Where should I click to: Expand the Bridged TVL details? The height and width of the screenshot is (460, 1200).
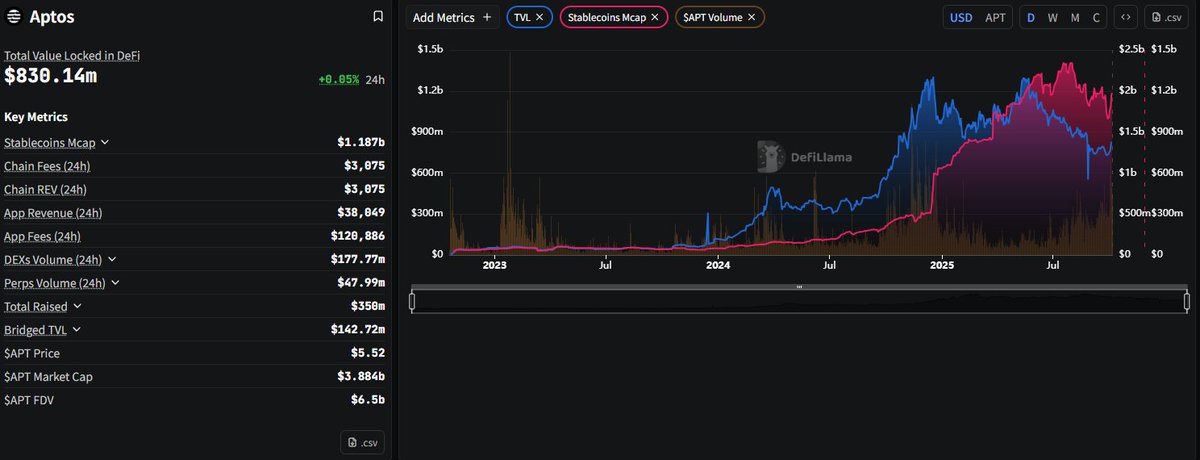[x=76, y=329]
